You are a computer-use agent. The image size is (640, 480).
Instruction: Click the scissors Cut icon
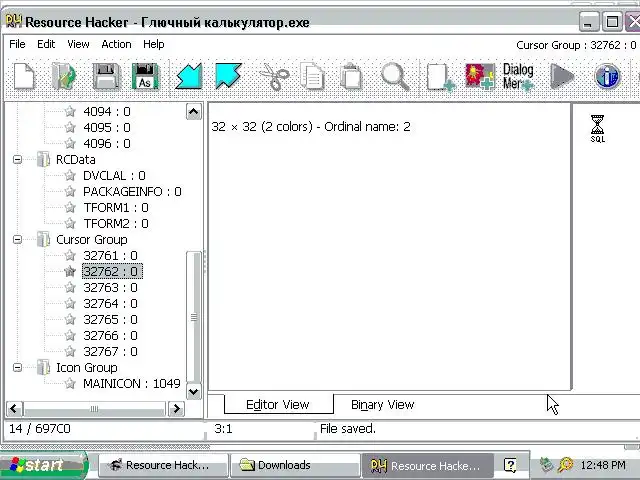[x=274, y=76]
